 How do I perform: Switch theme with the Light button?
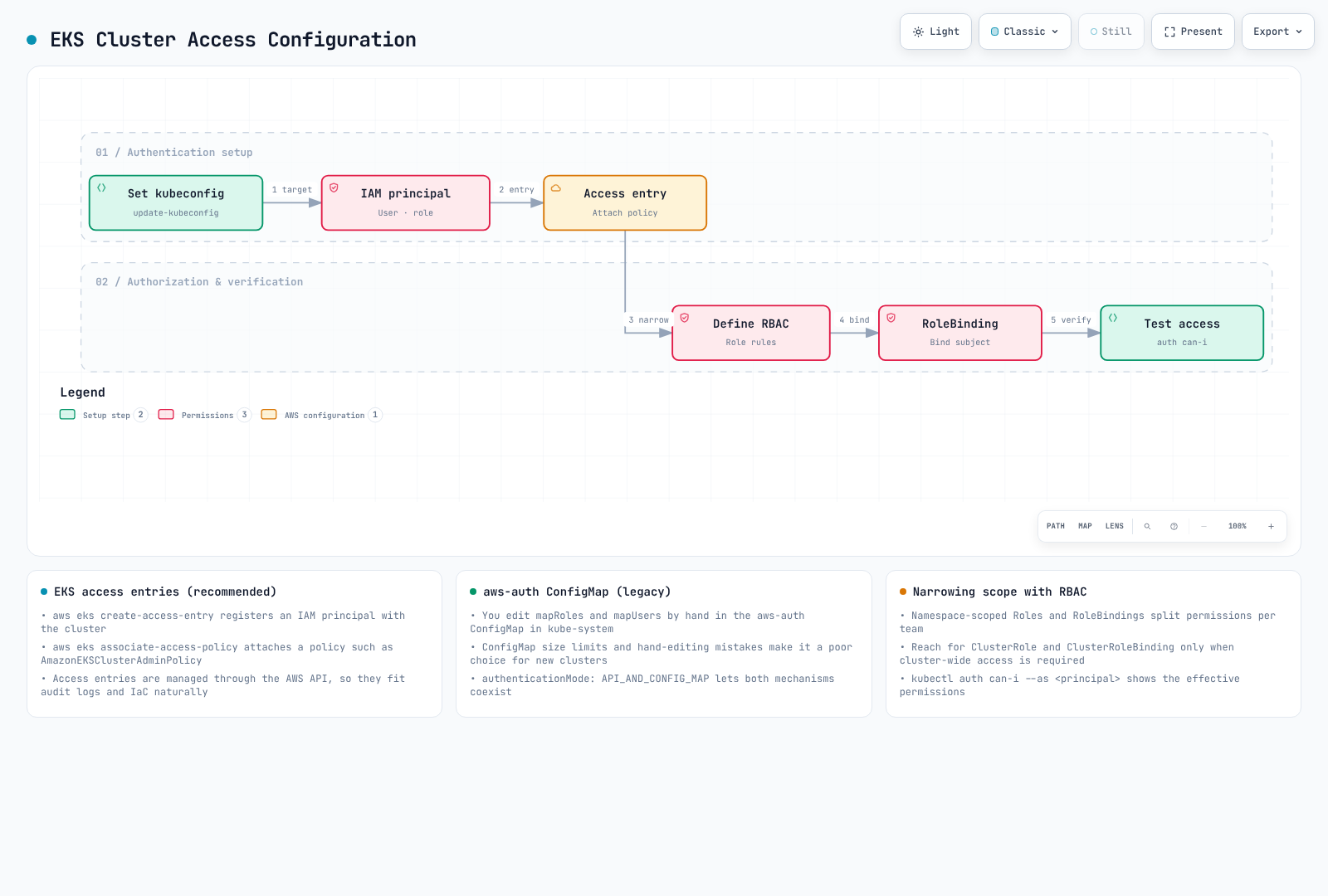coord(935,32)
